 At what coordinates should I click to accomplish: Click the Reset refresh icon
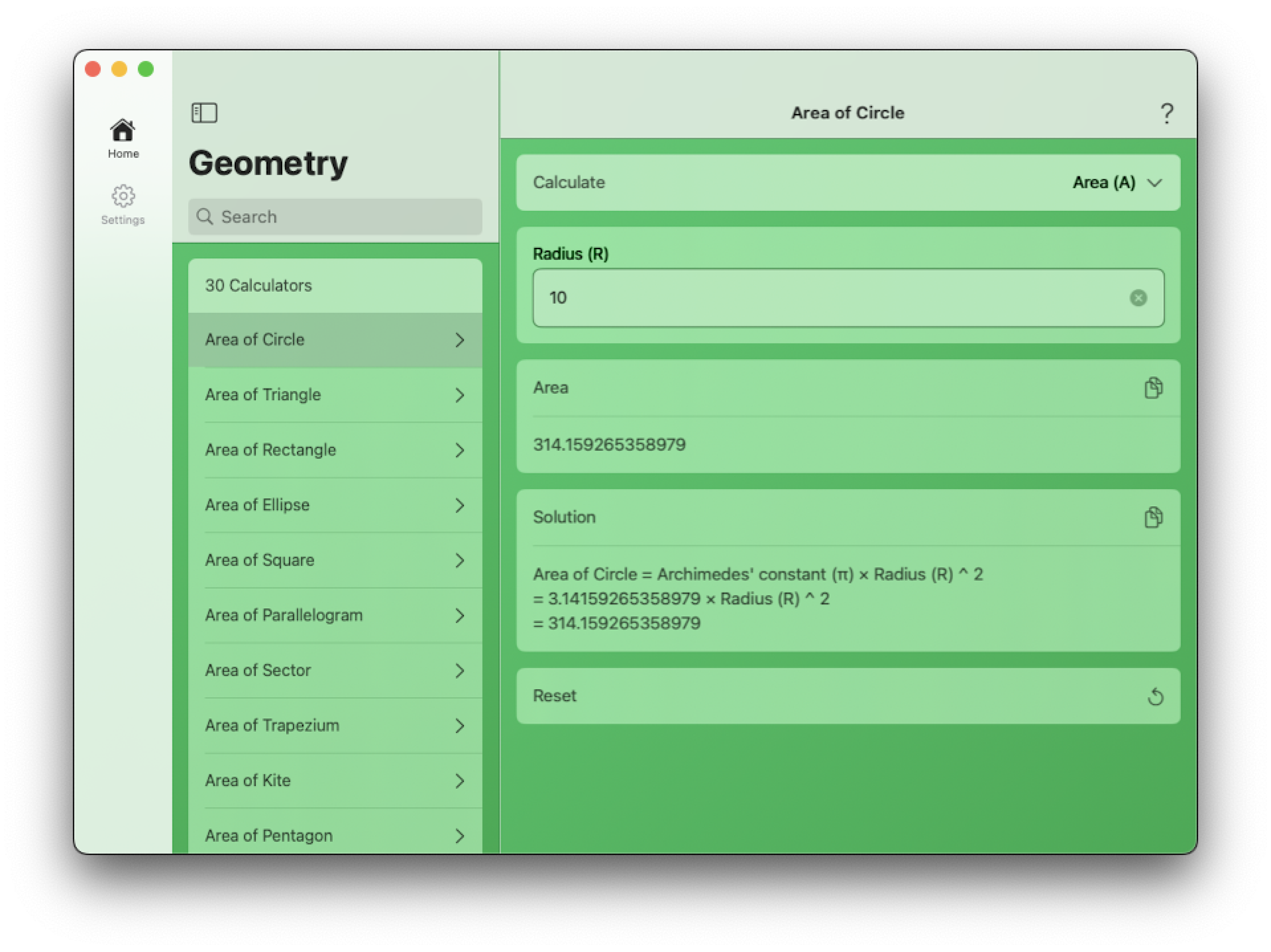click(x=1156, y=696)
